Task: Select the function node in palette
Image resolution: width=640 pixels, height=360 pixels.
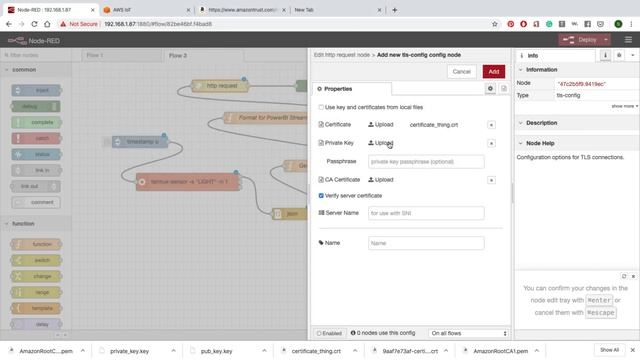Action: click(x=36, y=244)
